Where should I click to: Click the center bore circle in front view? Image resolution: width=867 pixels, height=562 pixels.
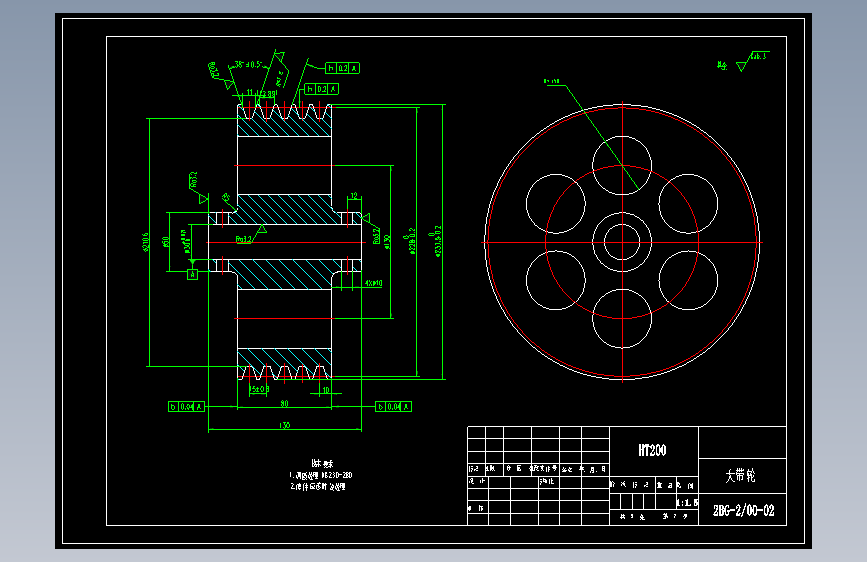[622, 242]
